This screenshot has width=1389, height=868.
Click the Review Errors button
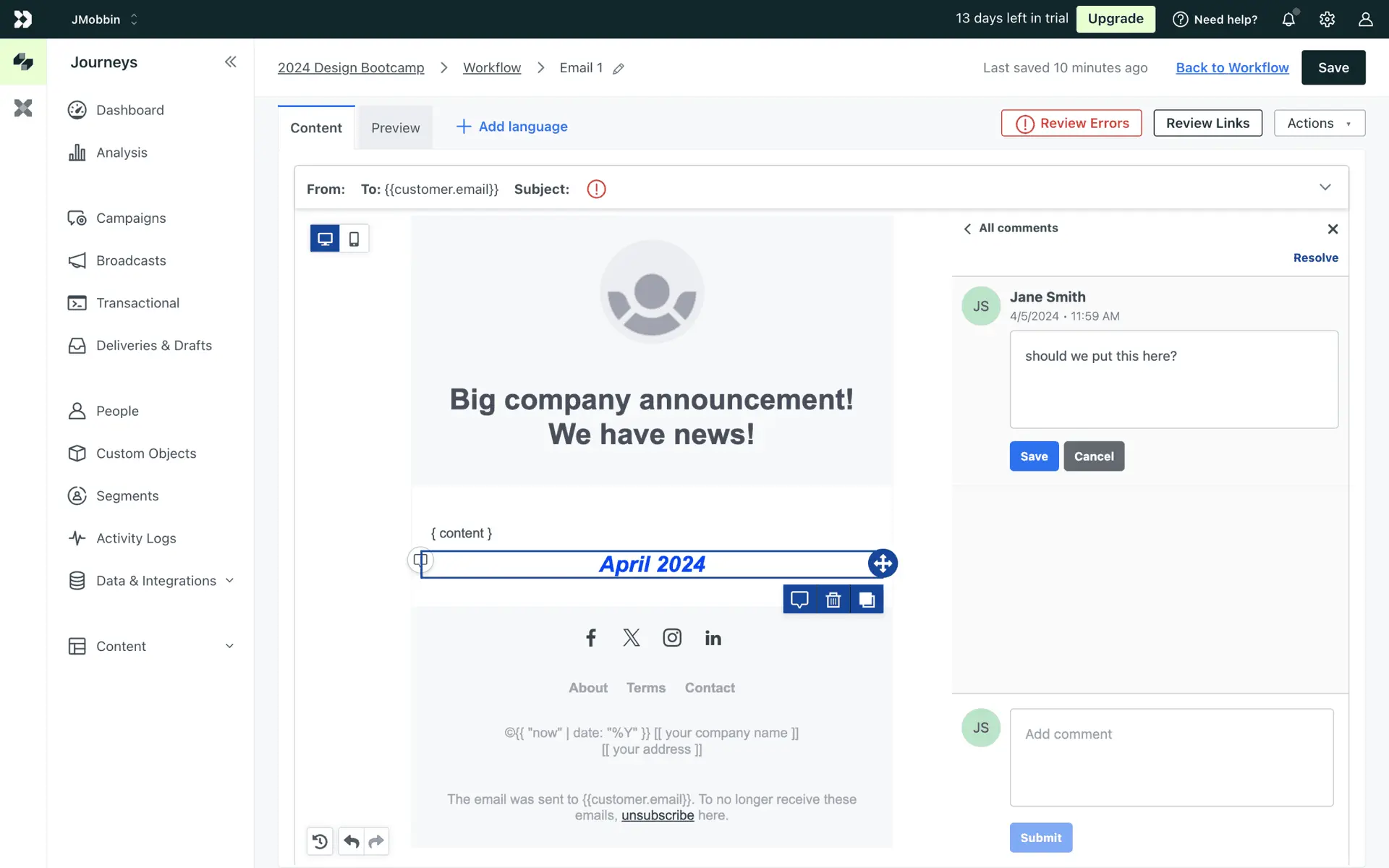pos(1071,123)
